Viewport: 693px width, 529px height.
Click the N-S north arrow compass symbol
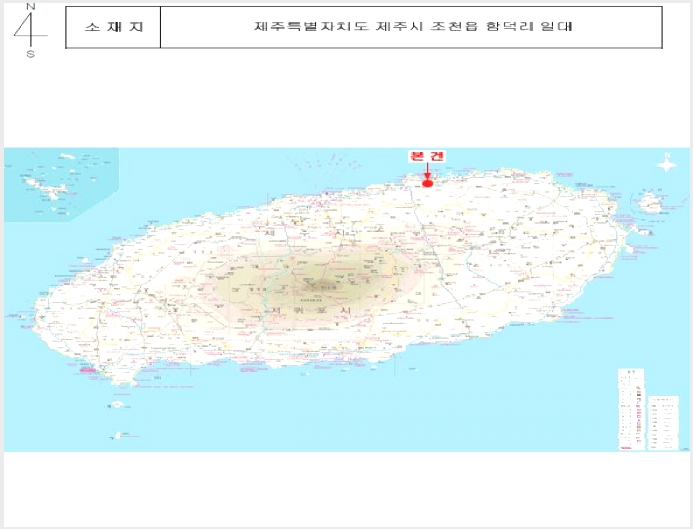(x=30, y=30)
